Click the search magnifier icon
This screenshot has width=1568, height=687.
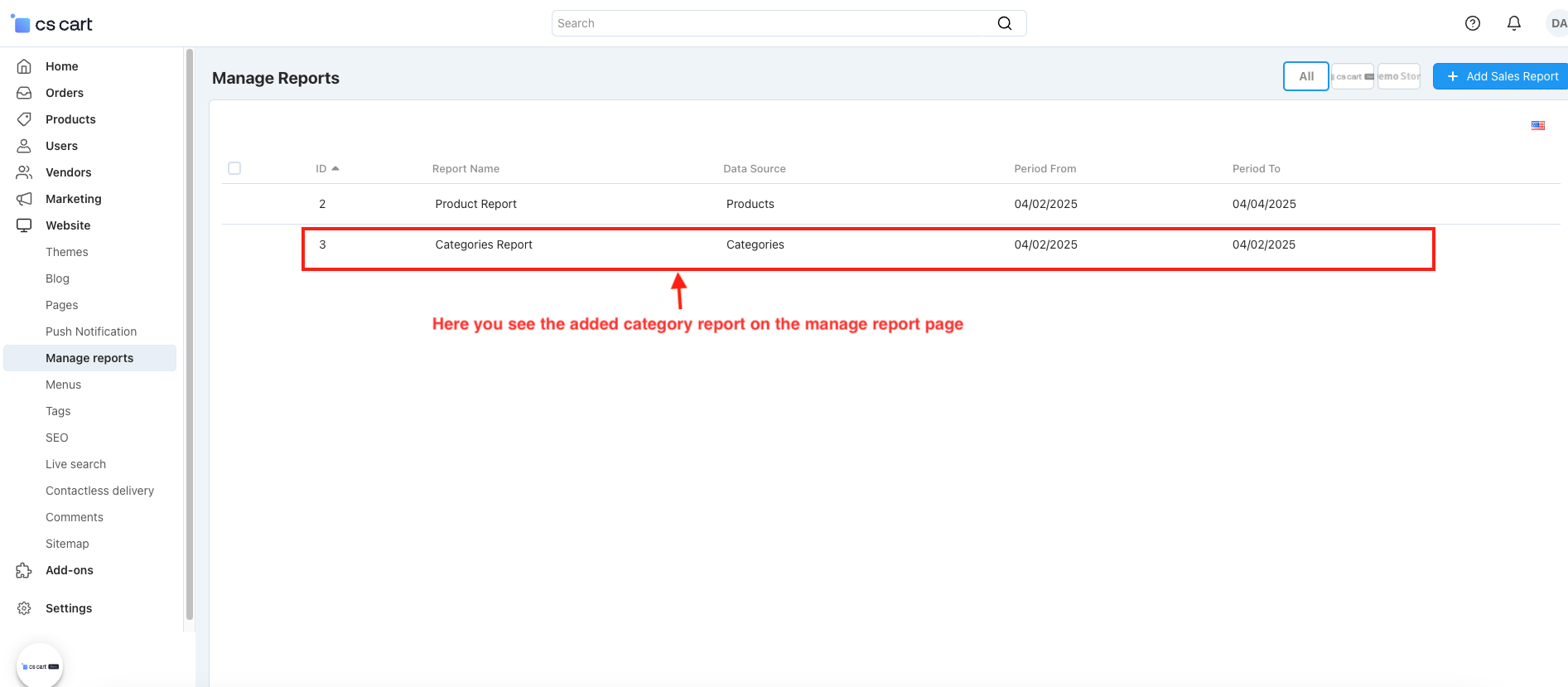[x=1004, y=23]
